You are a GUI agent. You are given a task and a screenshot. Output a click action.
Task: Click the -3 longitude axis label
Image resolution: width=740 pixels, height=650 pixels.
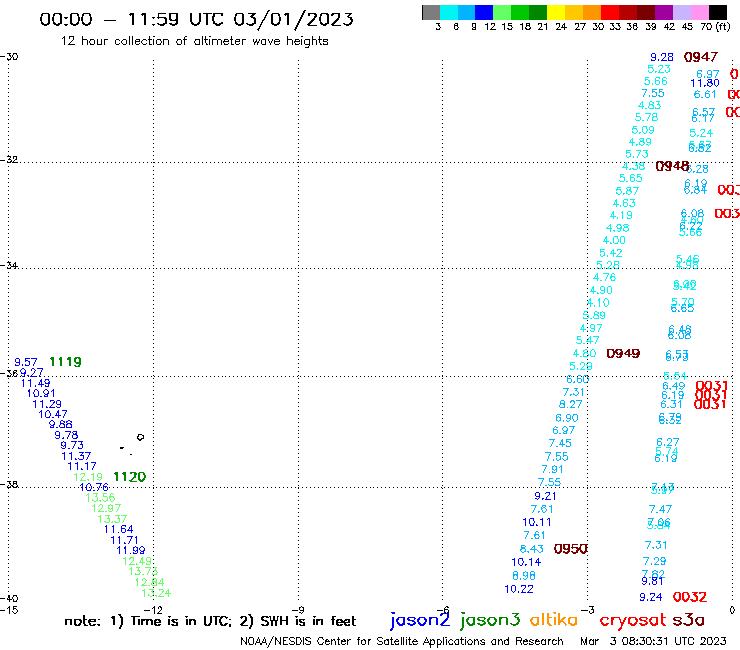click(x=588, y=609)
